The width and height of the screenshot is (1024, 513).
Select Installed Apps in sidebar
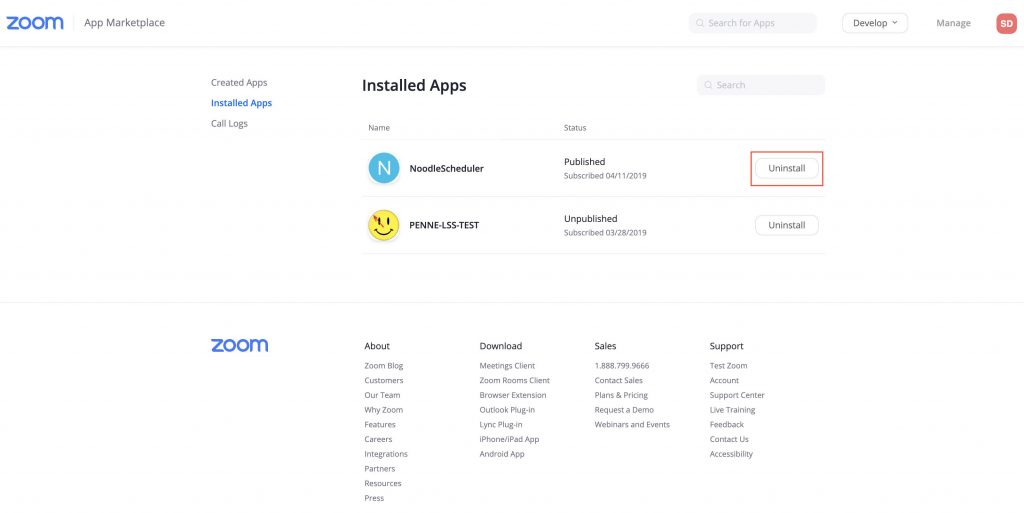[242, 103]
